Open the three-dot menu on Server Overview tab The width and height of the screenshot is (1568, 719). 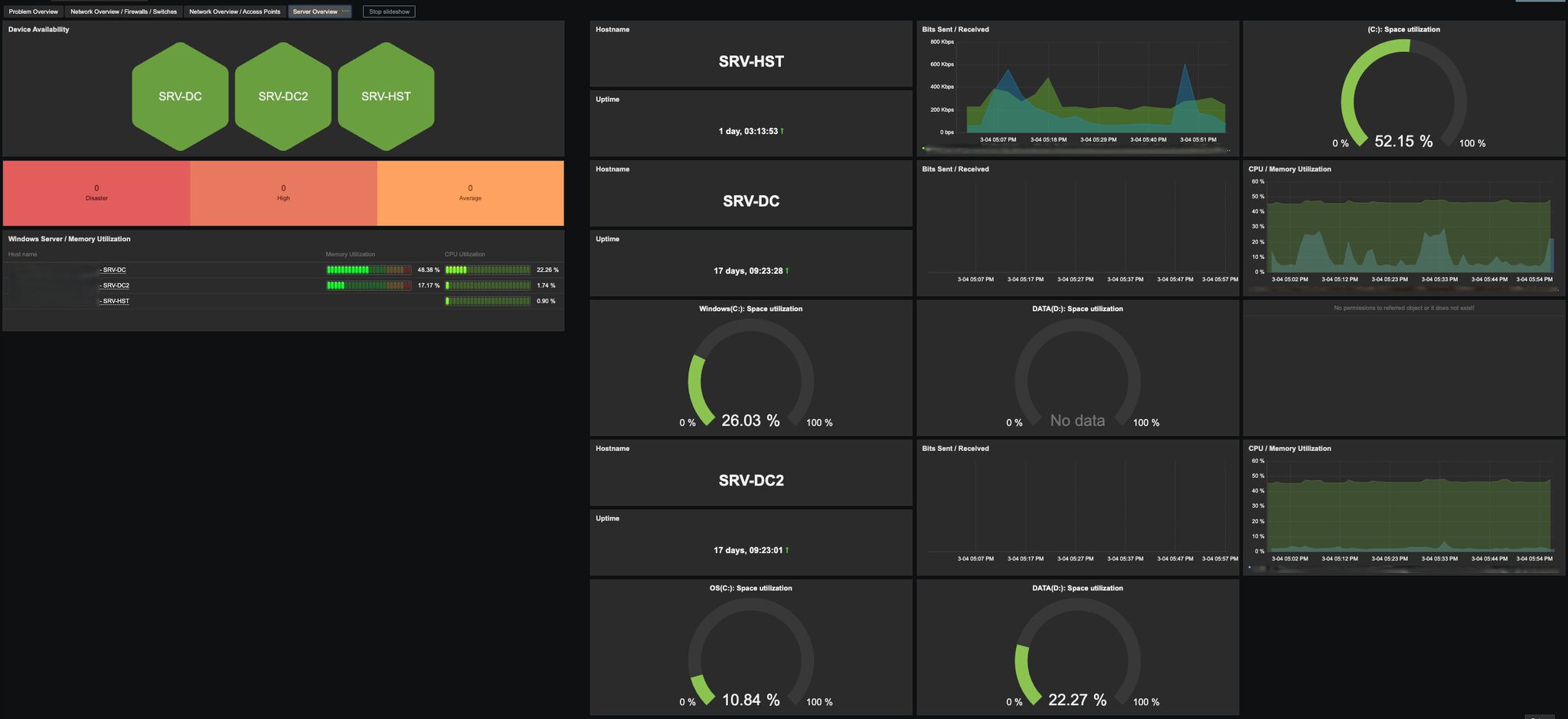345,11
